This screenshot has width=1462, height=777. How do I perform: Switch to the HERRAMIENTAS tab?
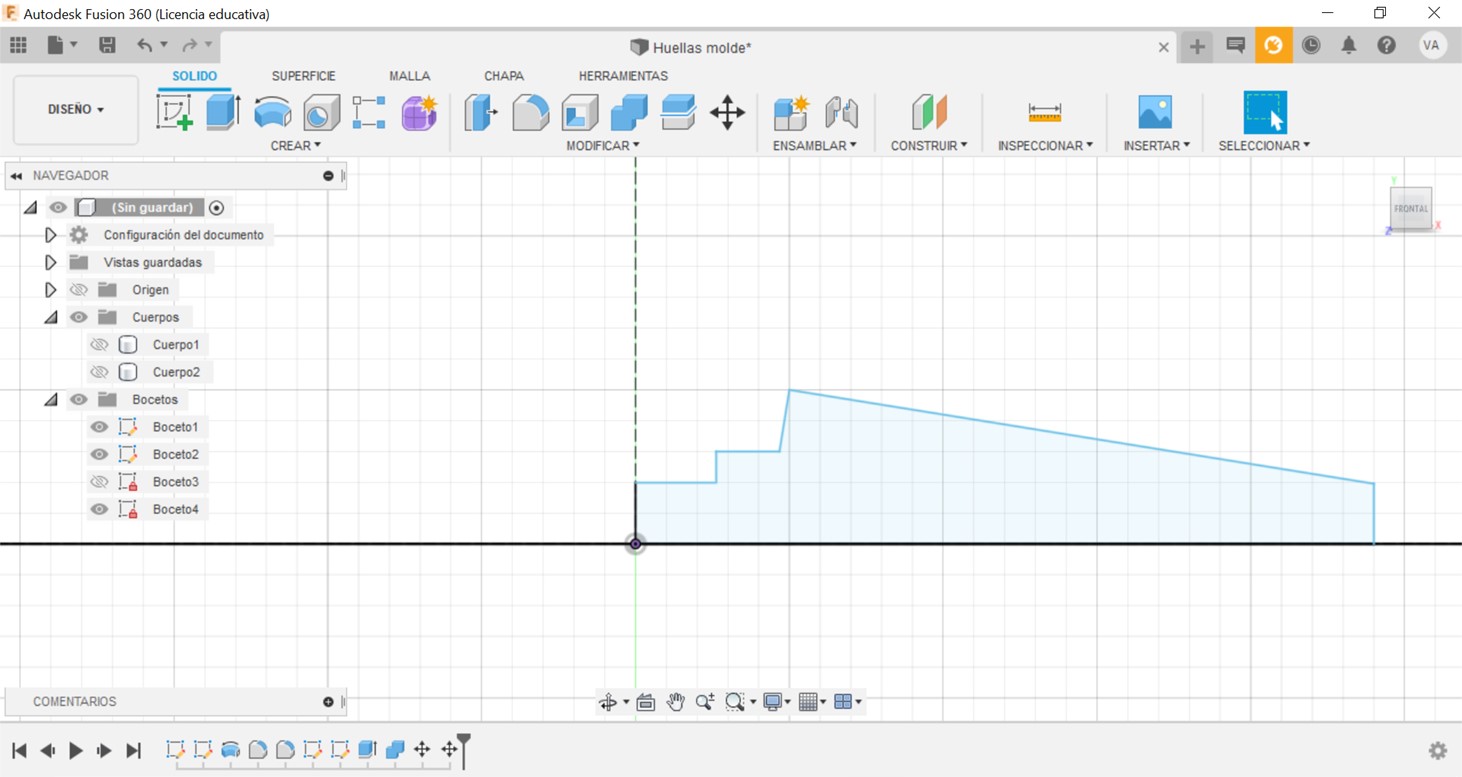623,76
